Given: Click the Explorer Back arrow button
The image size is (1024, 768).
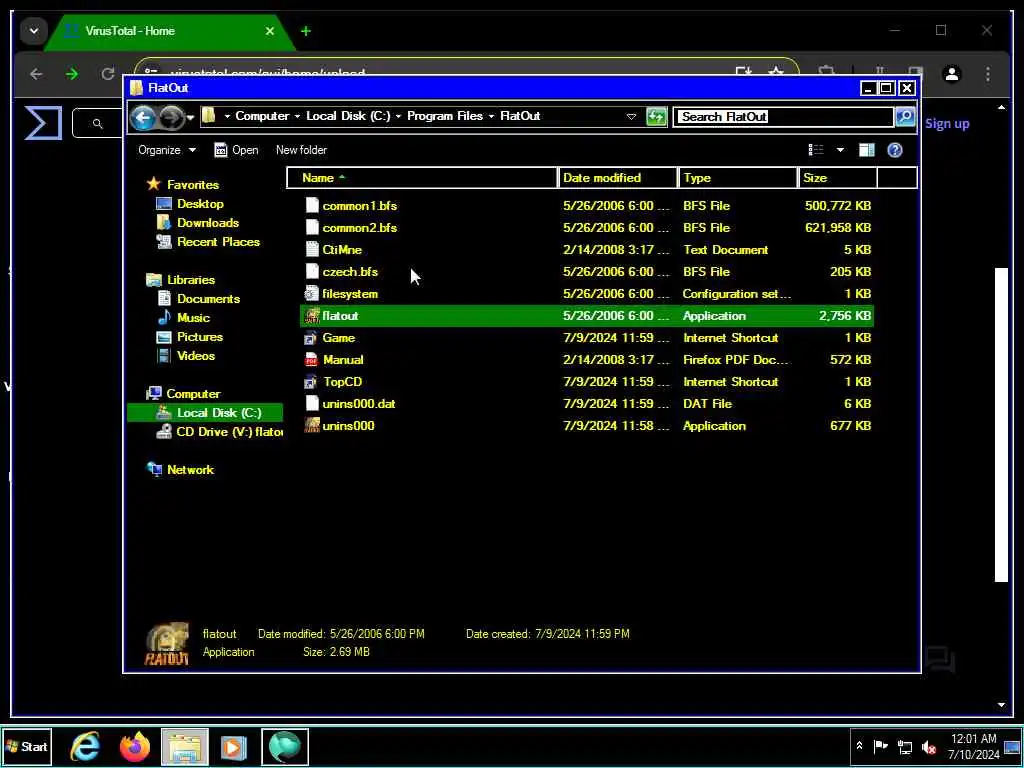Looking at the screenshot, I should (x=143, y=118).
